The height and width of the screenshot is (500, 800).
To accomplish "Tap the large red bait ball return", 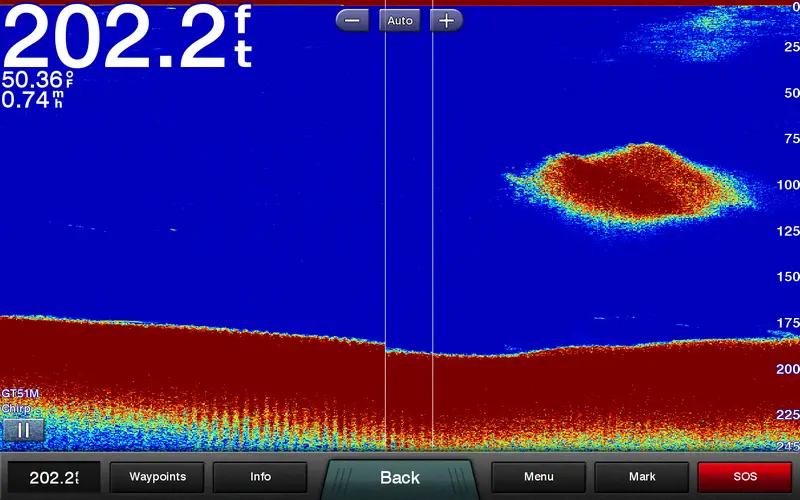I will 630,183.
